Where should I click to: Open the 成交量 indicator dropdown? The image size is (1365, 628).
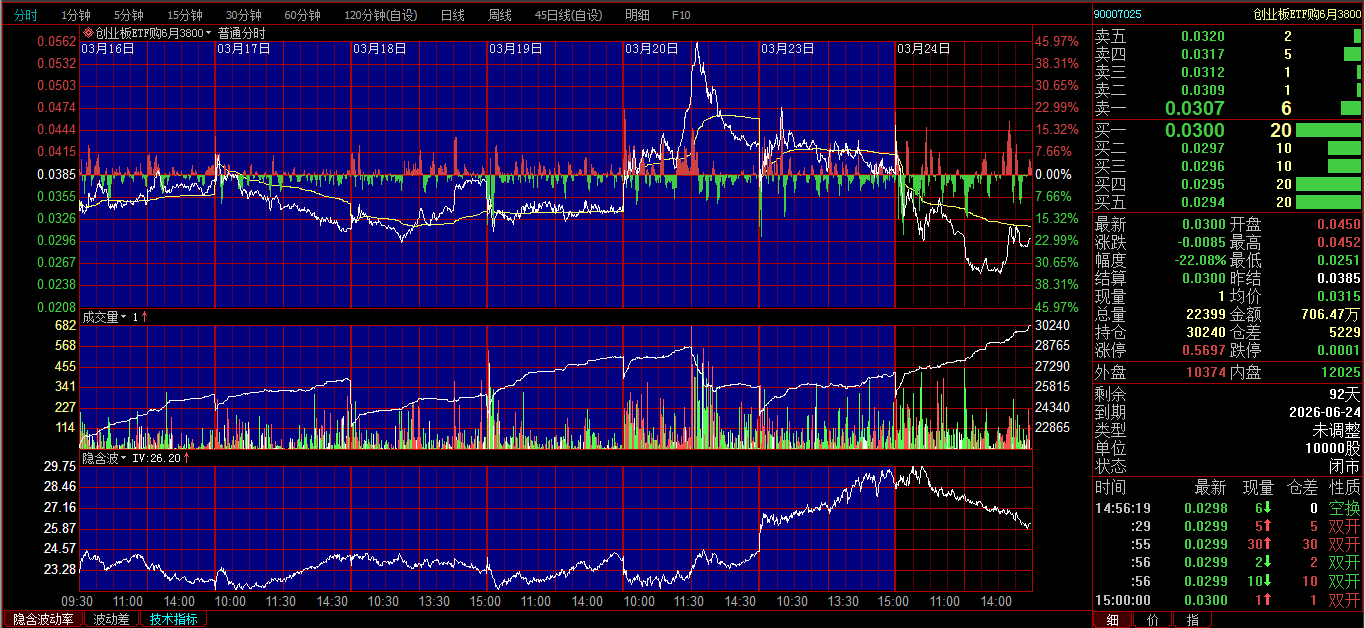coord(124,317)
